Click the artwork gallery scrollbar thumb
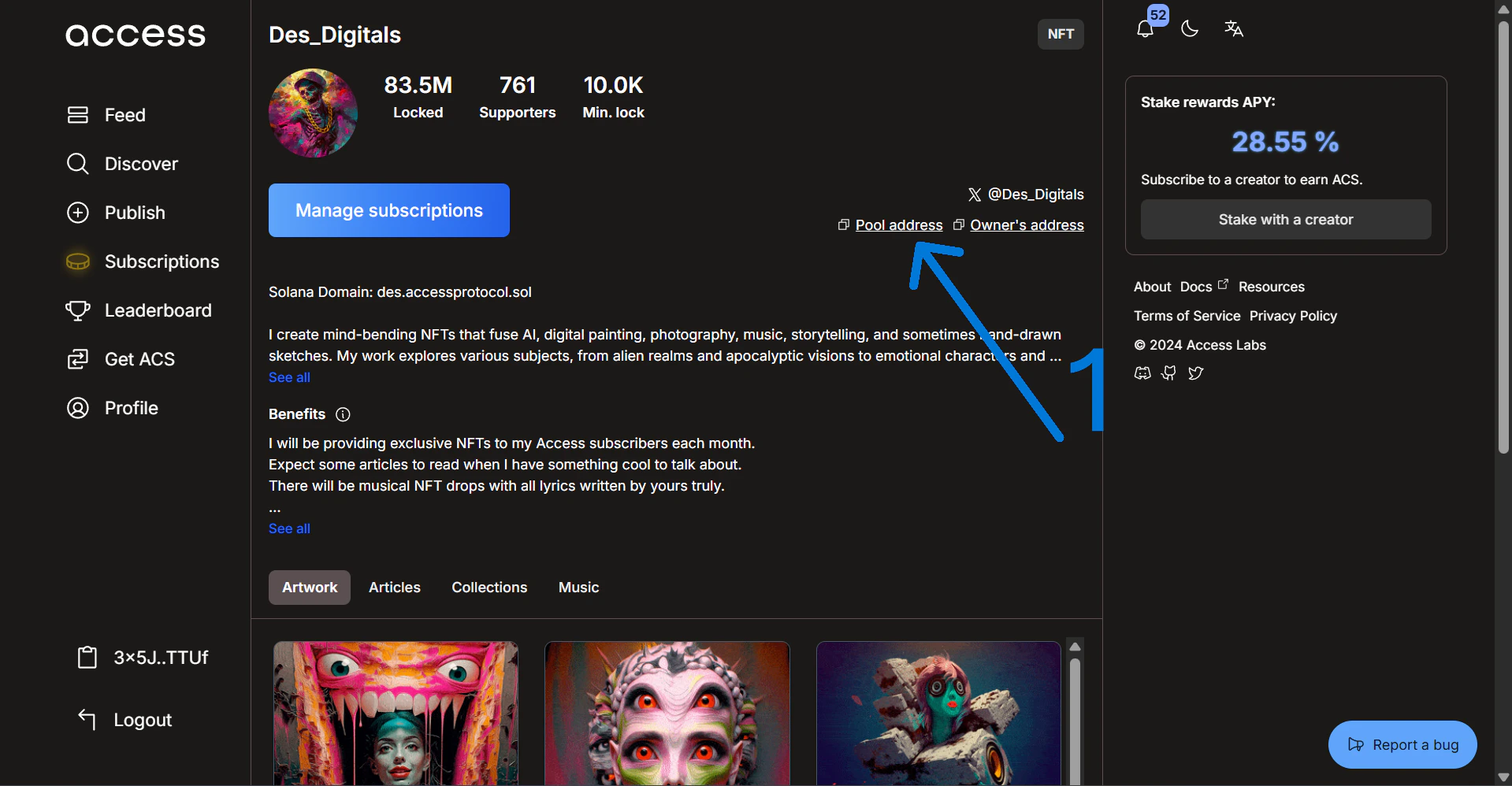Viewport: 1512px width, 786px height. point(1075,721)
